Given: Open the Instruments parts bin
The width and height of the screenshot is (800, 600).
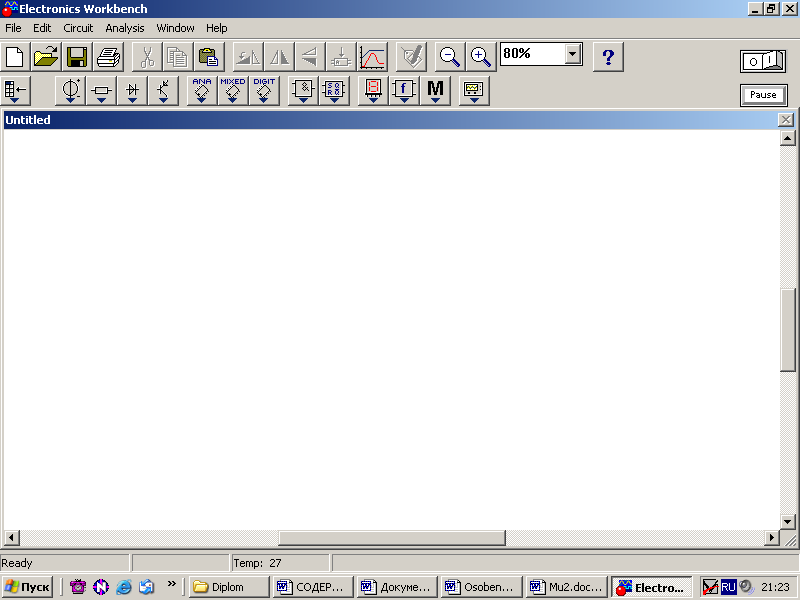Looking at the screenshot, I should [x=474, y=91].
